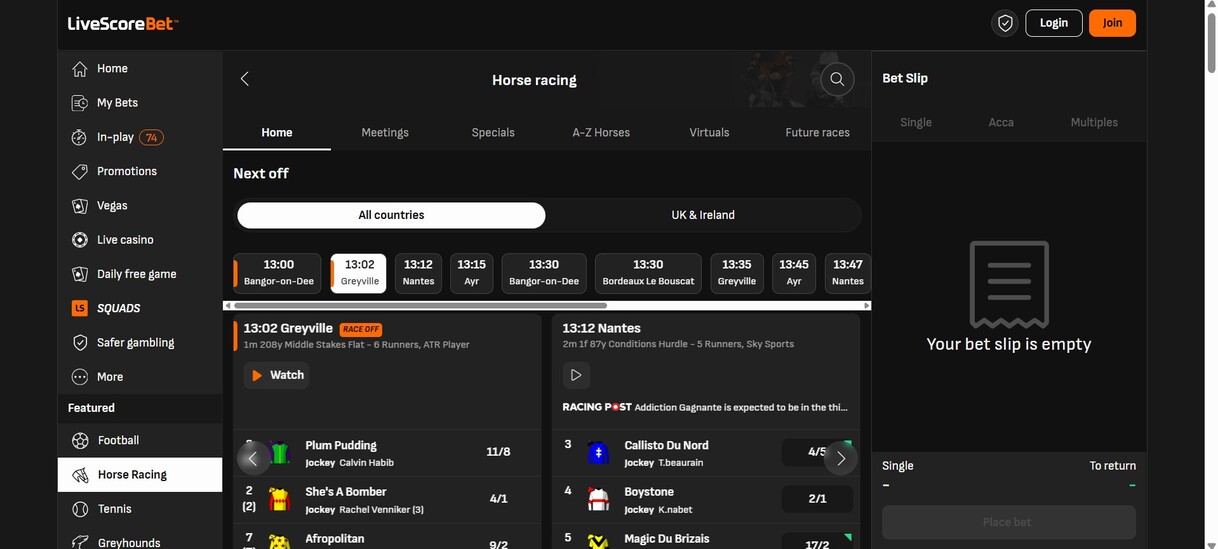This screenshot has height=549, width=1218.
Task: Click the Tennis ball icon
Action: (x=81, y=509)
